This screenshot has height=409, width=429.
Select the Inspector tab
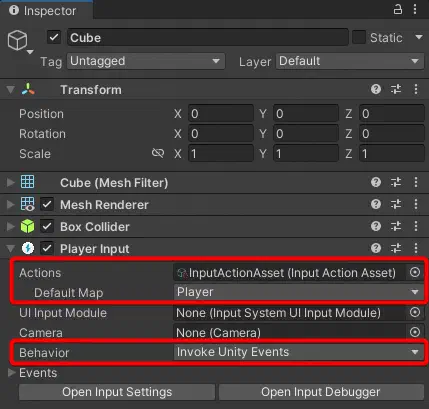click(x=43, y=11)
